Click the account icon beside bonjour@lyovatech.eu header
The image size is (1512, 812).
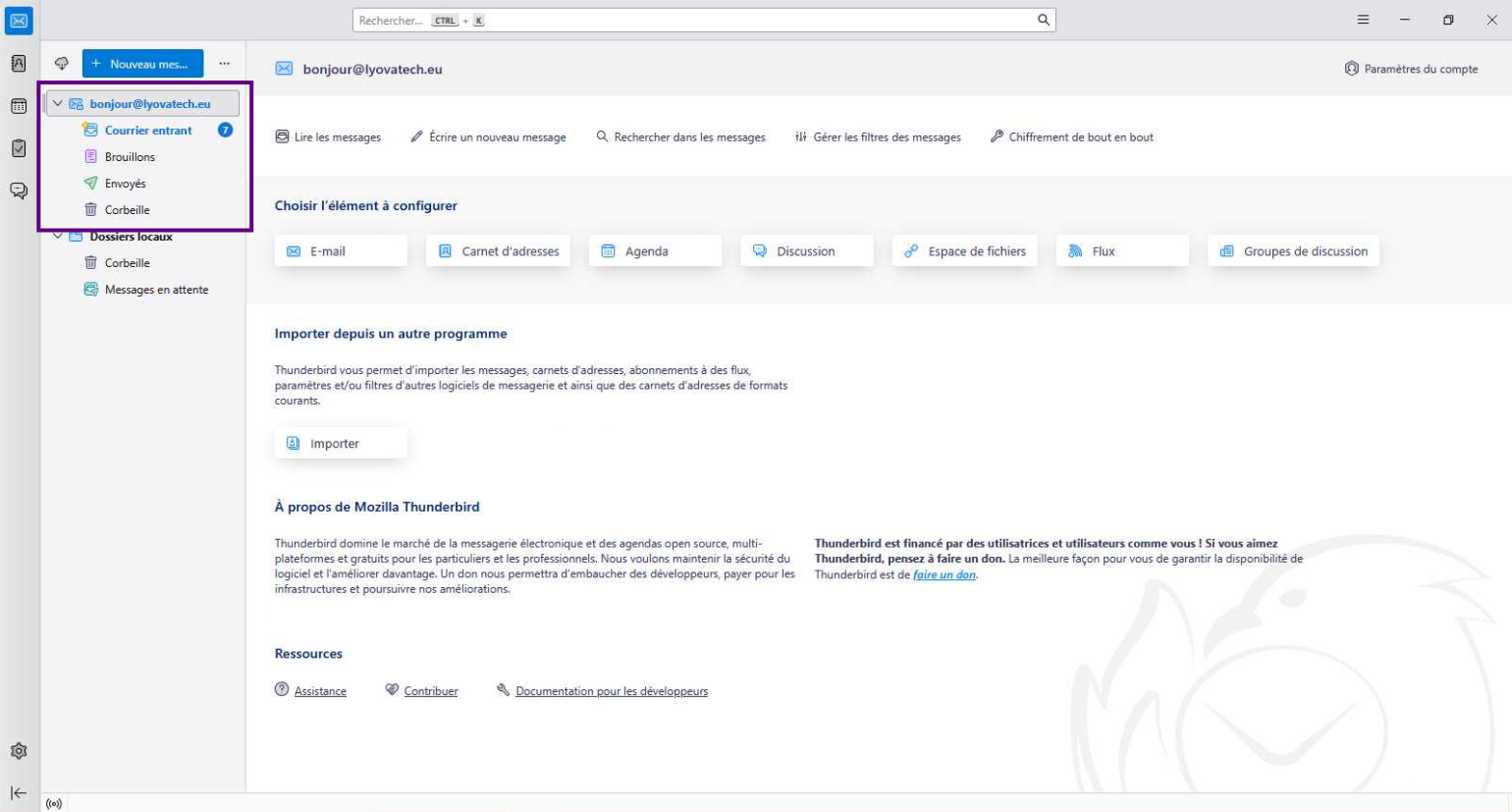point(284,69)
